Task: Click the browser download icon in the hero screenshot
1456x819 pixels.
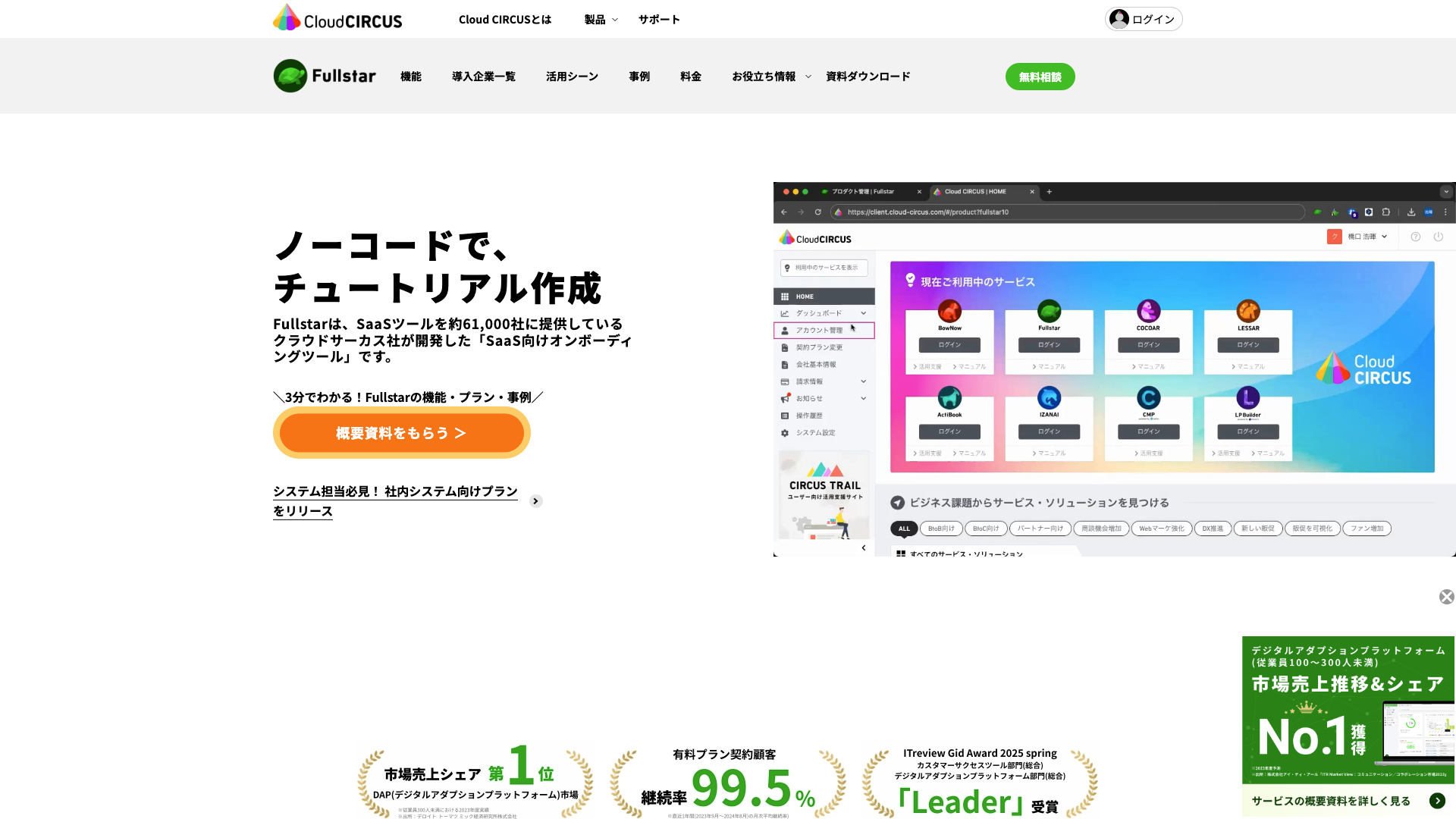Action: point(1411,212)
